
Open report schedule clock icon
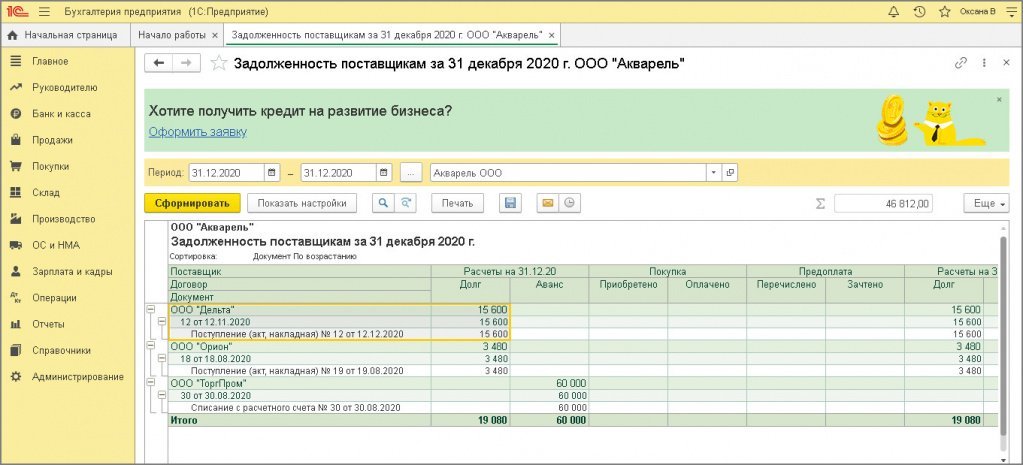(x=569, y=203)
